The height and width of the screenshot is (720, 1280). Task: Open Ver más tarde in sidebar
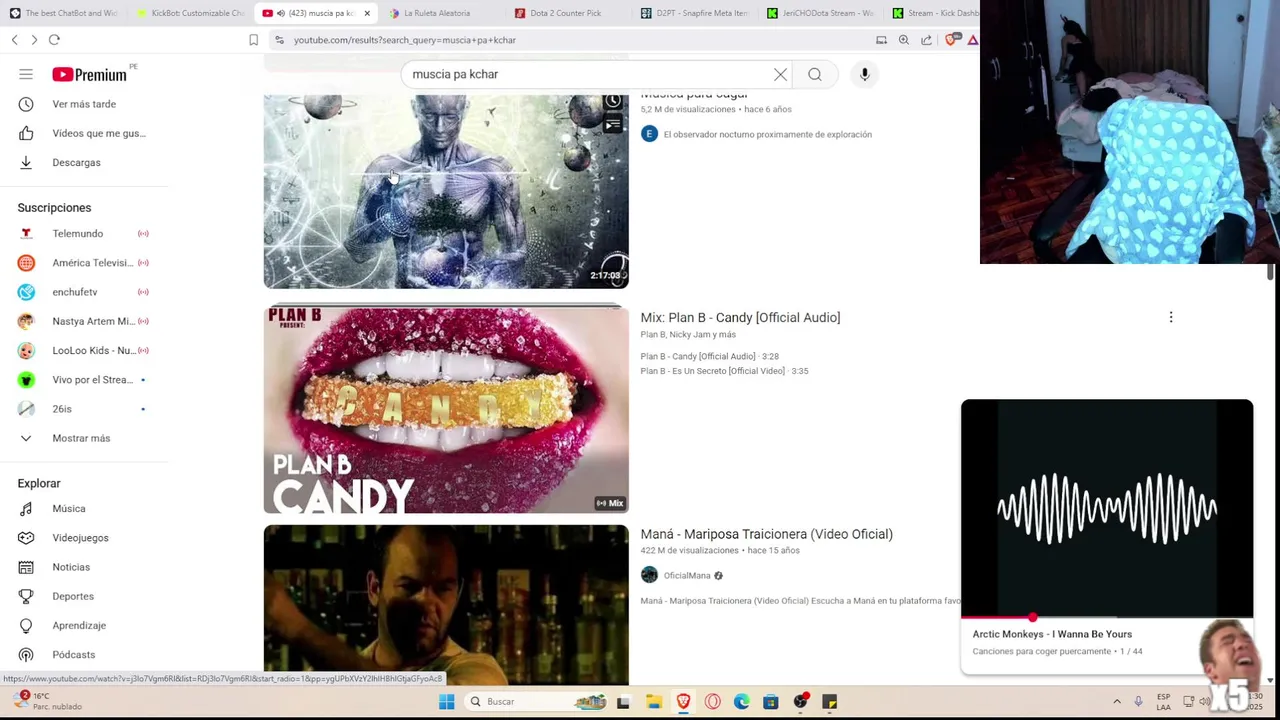(84, 104)
